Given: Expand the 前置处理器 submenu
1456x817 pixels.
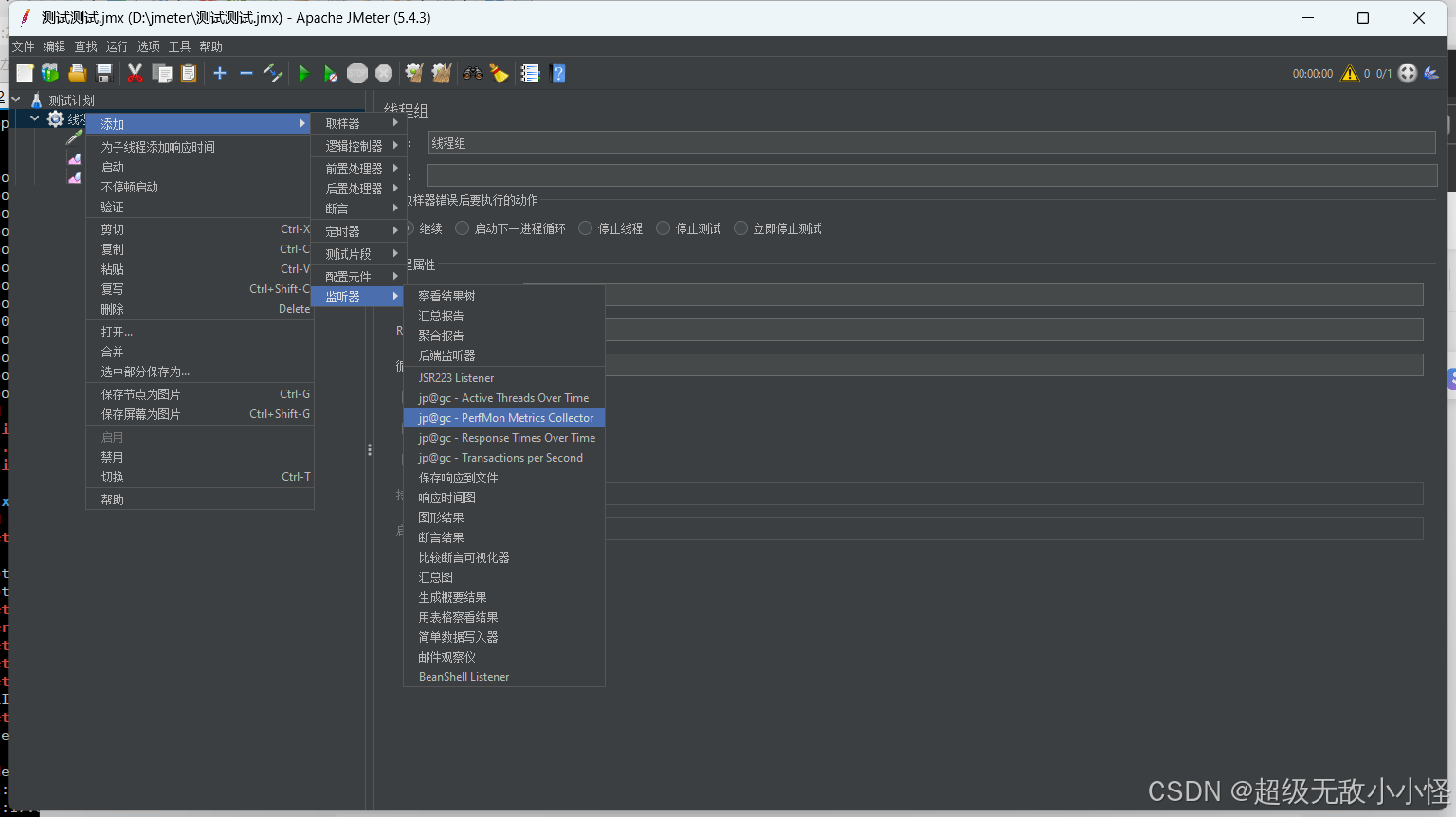Looking at the screenshot, I should click(x=358, y=169).
